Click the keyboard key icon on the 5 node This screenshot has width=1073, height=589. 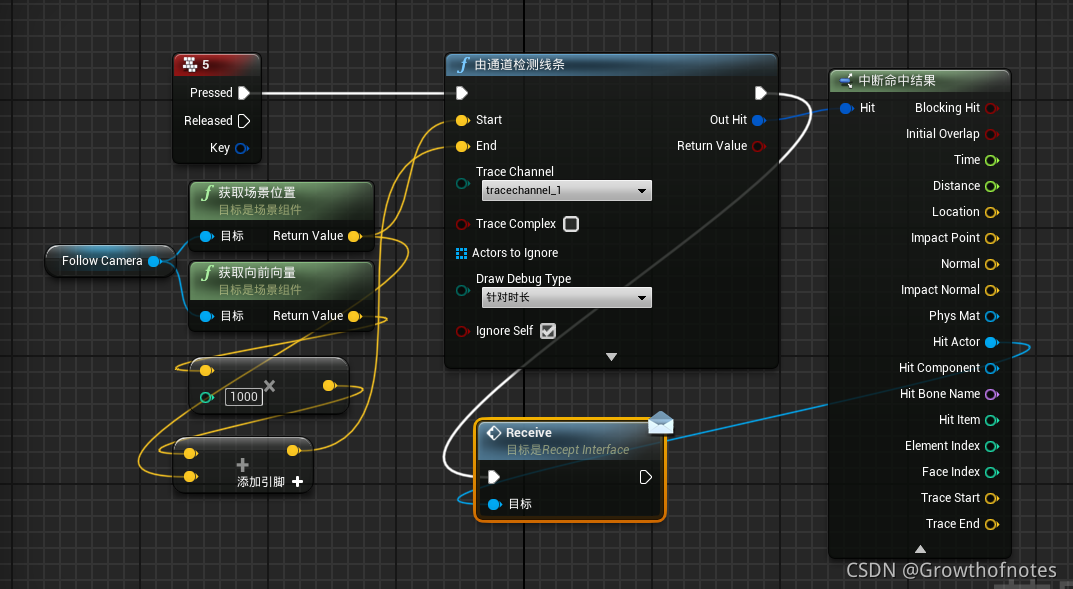[190, 64]
